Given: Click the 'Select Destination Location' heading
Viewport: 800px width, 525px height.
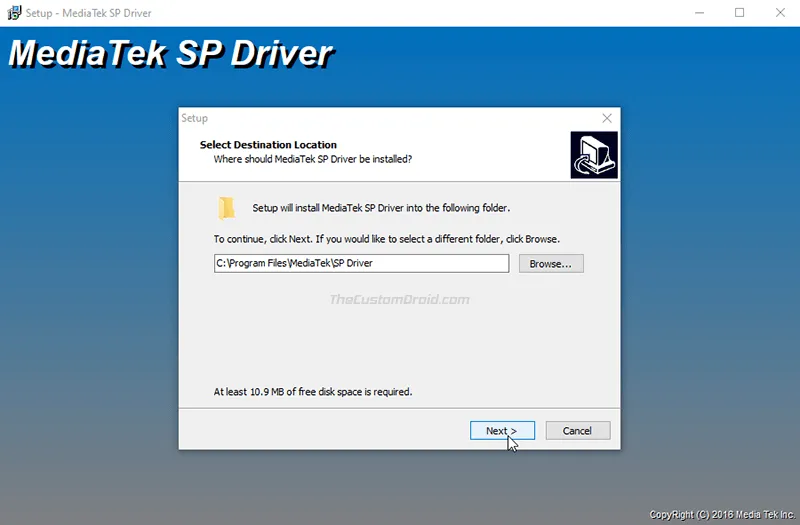Looking at the screenshot, I should (x=268, y=145).
